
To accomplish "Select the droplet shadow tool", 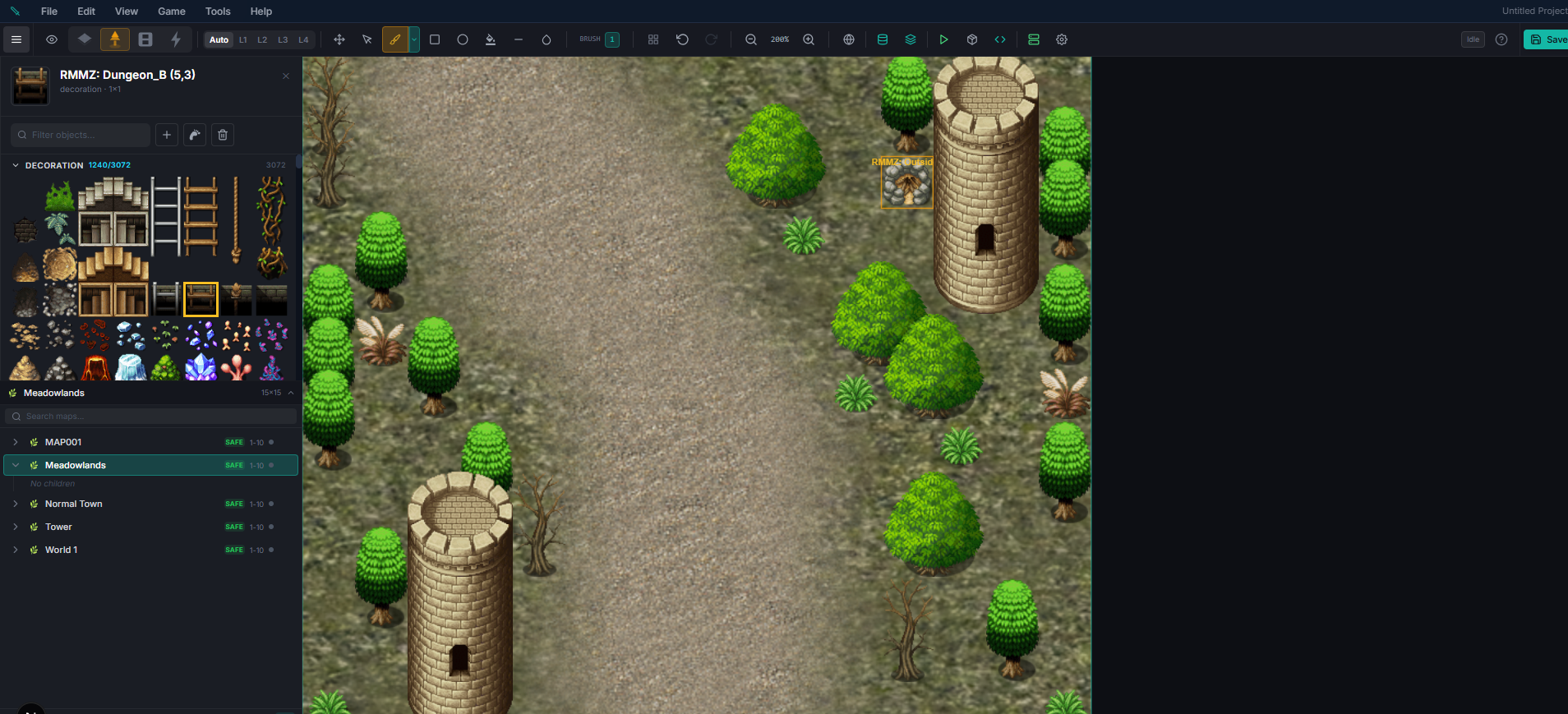I will [x=546, y=39].
